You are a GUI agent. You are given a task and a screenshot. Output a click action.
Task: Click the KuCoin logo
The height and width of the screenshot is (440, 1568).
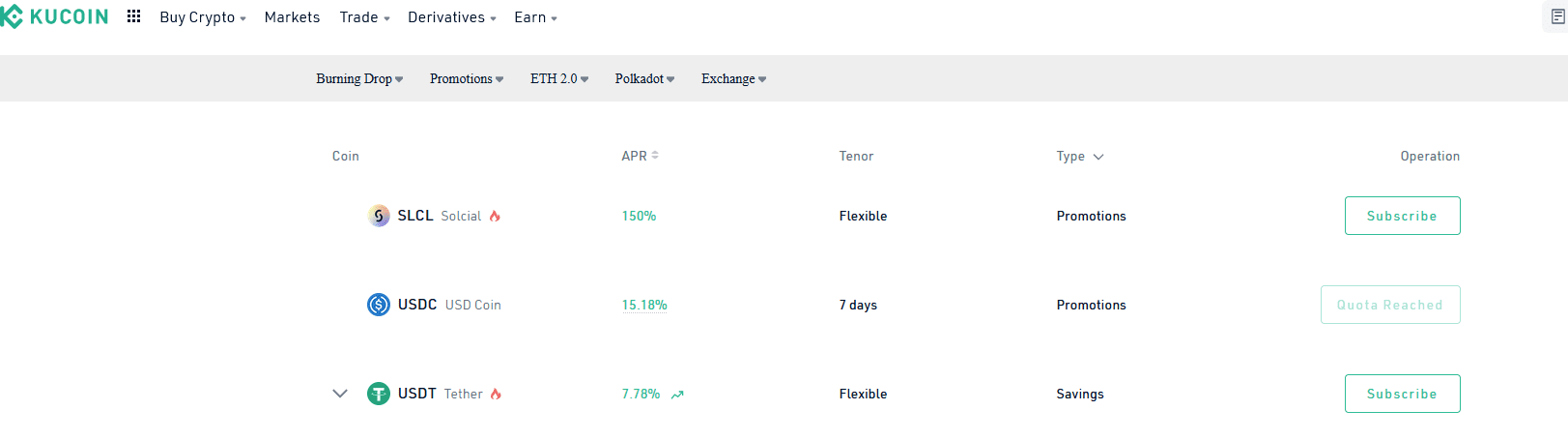[x=54, y=17]
